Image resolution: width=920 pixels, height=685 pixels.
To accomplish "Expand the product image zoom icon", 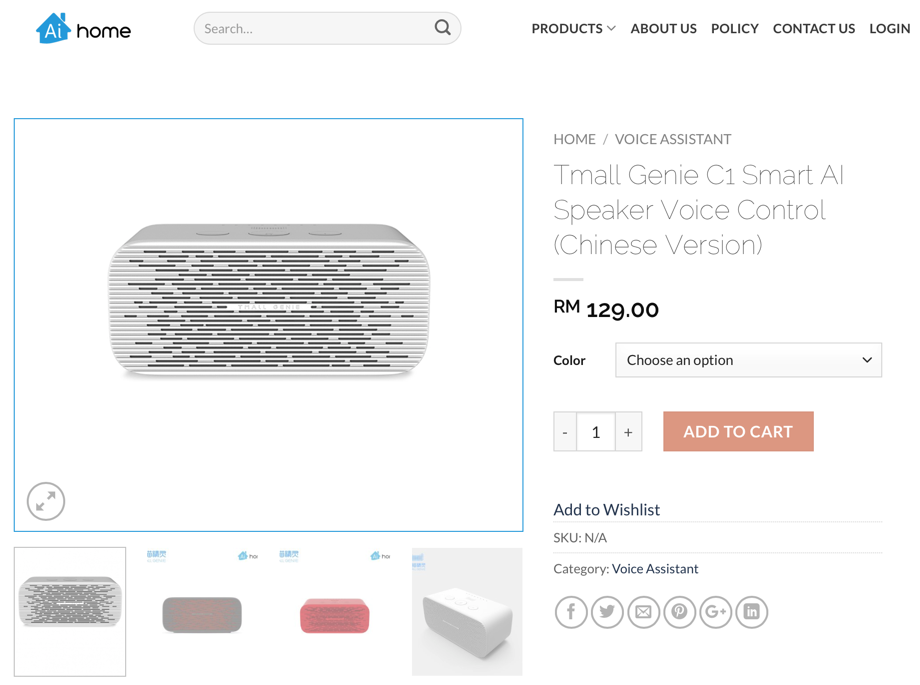I will coord(46,502).
